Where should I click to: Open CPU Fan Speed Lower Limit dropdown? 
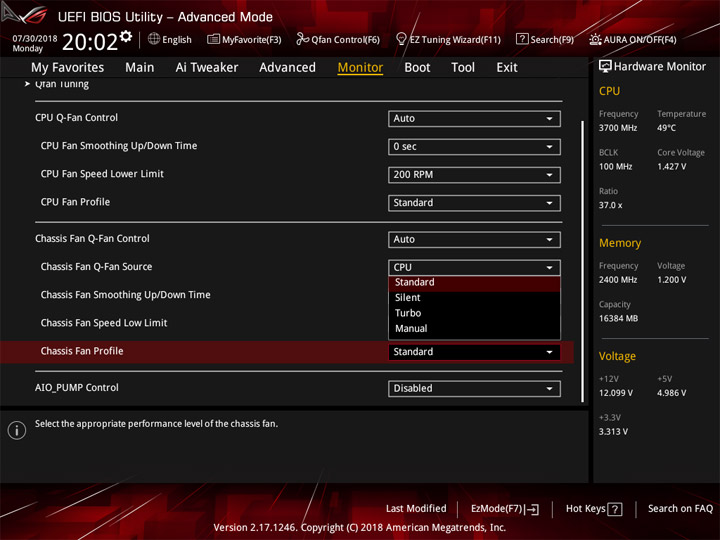tap(474, 175)
